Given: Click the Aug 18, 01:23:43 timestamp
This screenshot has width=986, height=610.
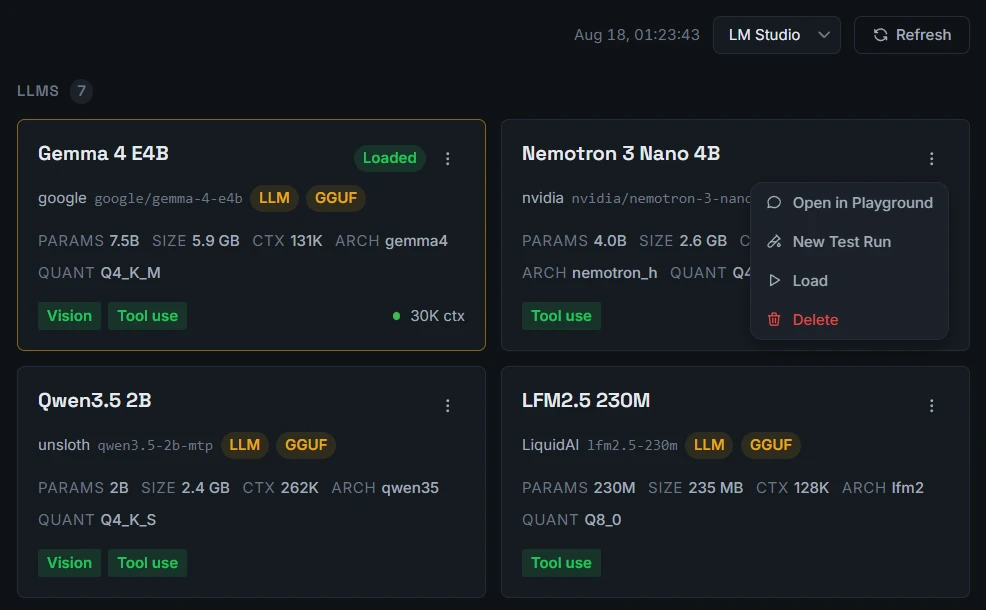Looking at the screenshot, I should 636,35.
